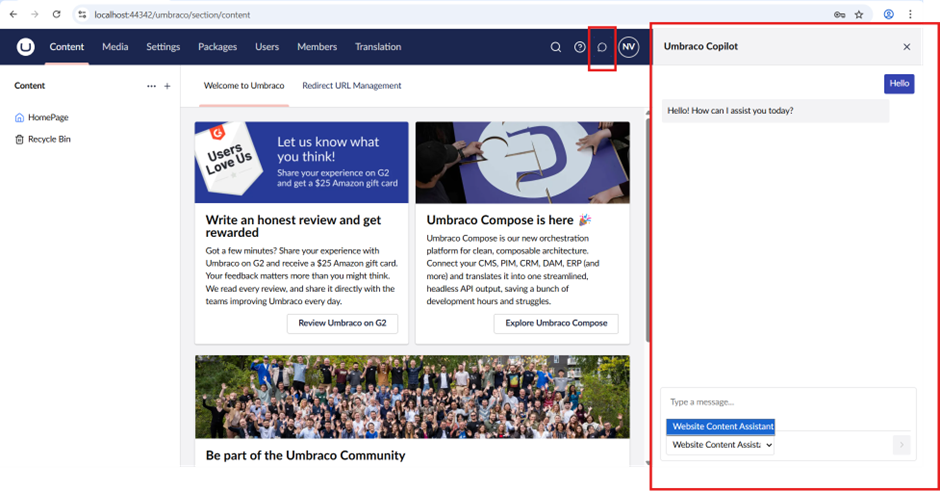This screenshot has height=491, width=940.
Task: Click the Umbraco Compose banner image
Action: tap(523, 162)
